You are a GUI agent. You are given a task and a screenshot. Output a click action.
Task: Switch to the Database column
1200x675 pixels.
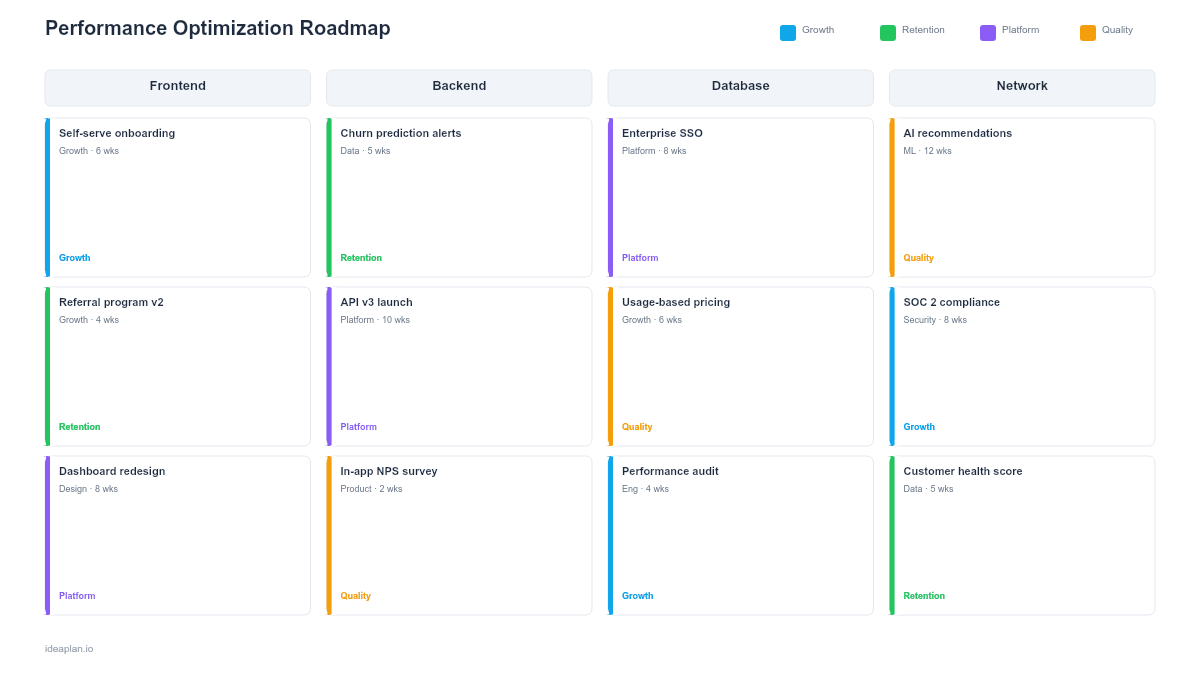(x=740, y=87)
